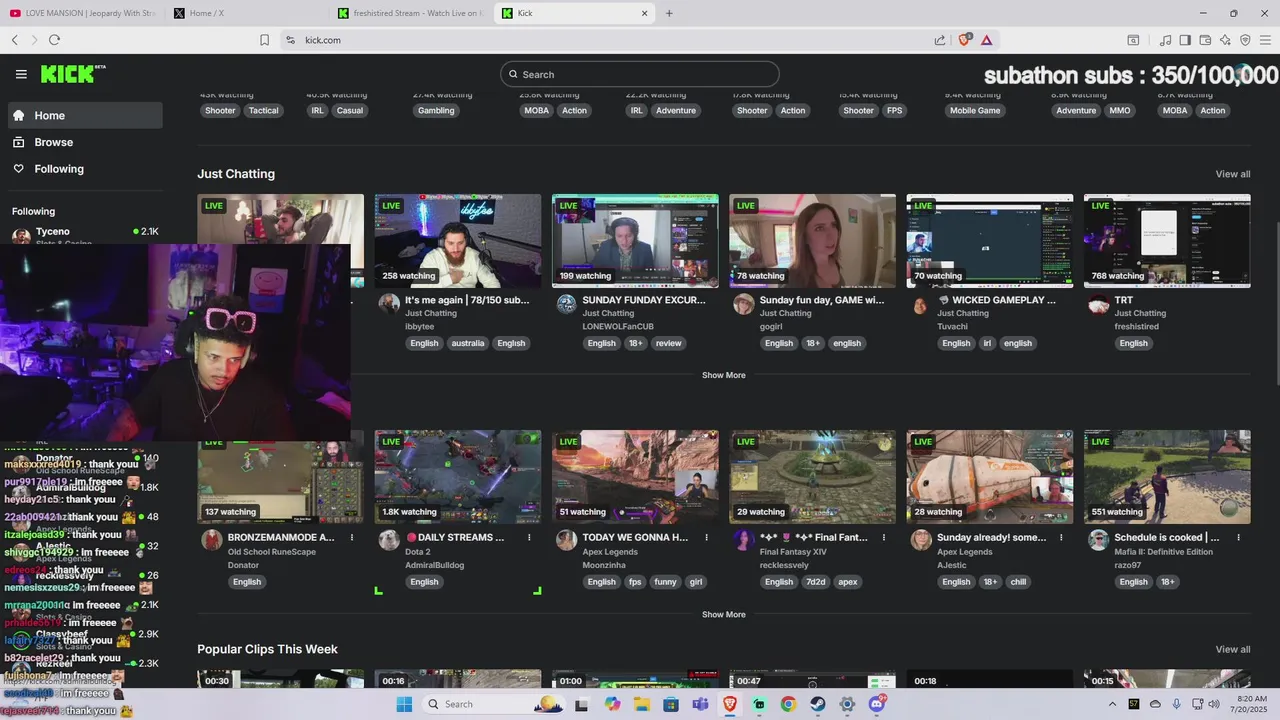Image resolution: width=1280 pixels, height=720 pixels.
Task: Go back with browser back arrow
Action: (15, 40)
